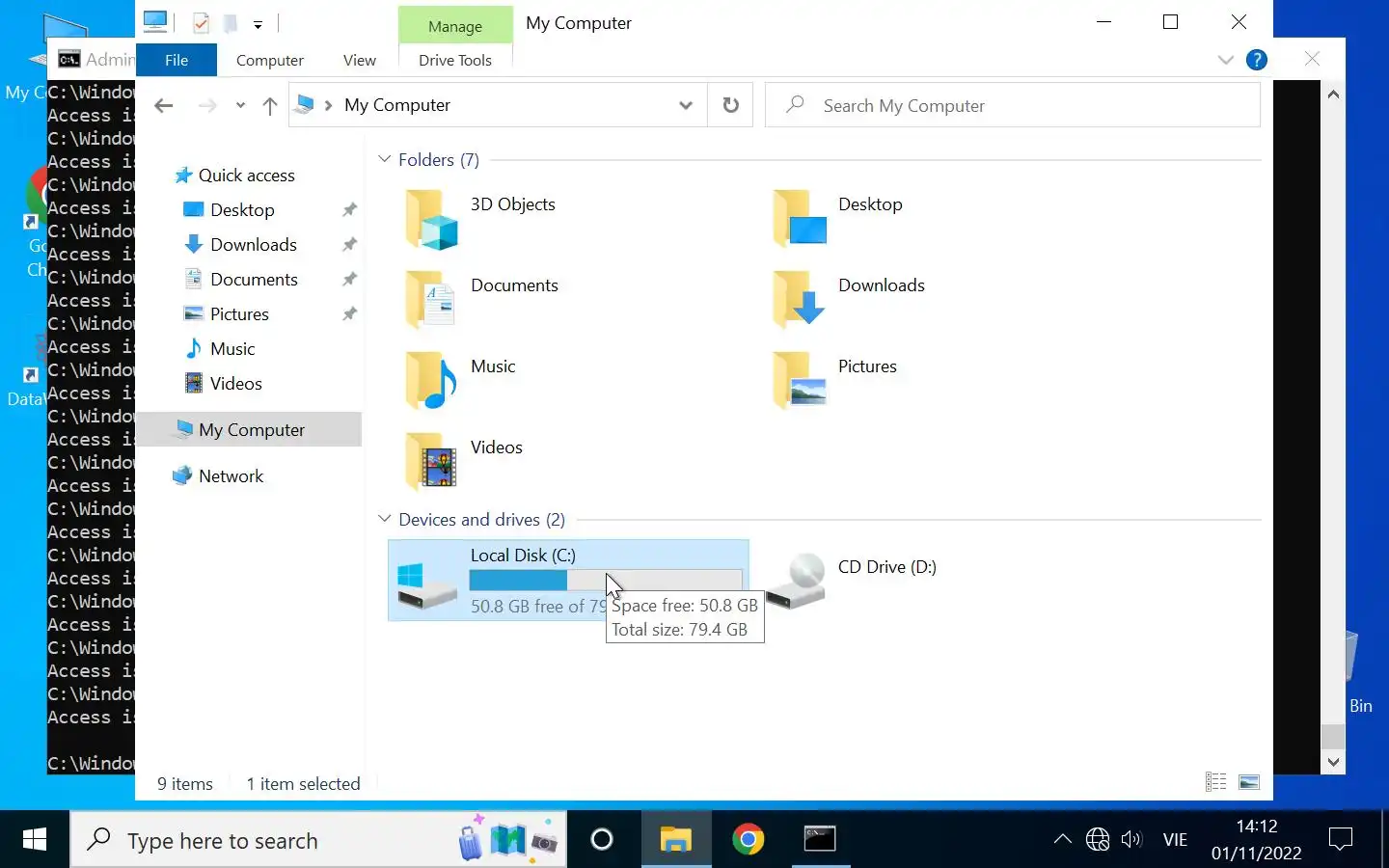Open the Documents folder in main pane
Image resolution: width=1389 pixels, height=868 pixels.
click(x=431, y=300)
